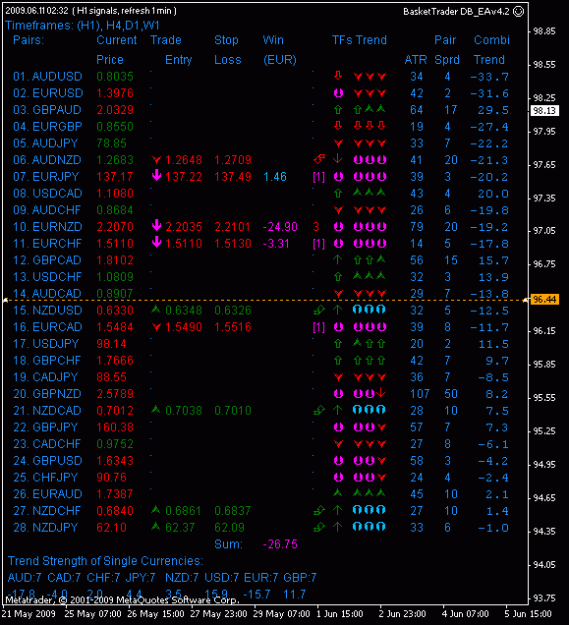Click the magenta down arrow before EURCHF entry 1.5110
The height and width of the screenshot is (625, 569).
[157, 242]
